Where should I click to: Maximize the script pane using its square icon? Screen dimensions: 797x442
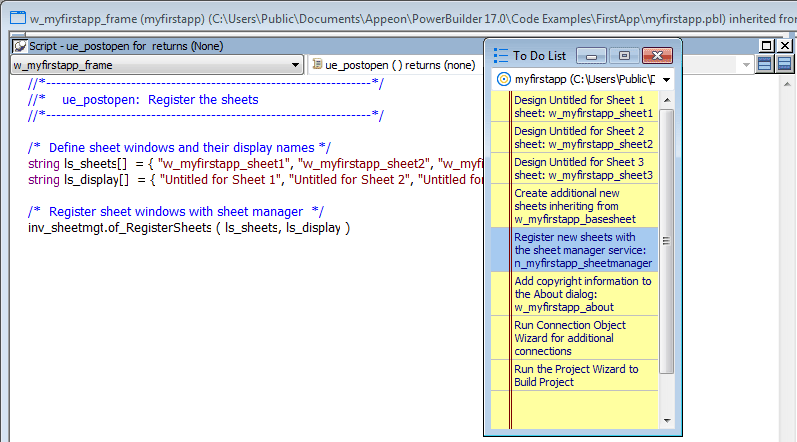point(766,46)
